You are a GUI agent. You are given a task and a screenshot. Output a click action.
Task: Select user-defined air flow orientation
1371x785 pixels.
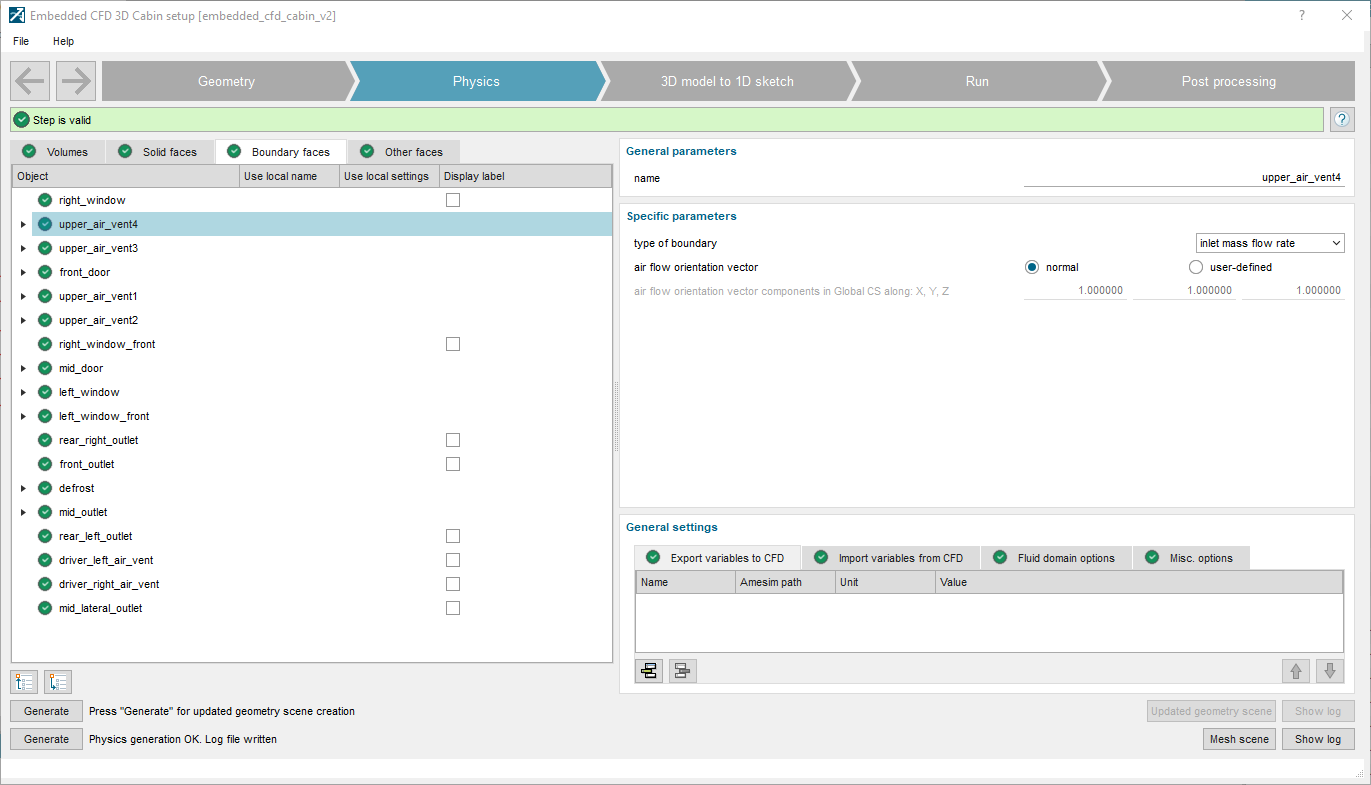tap(1196, 267)
